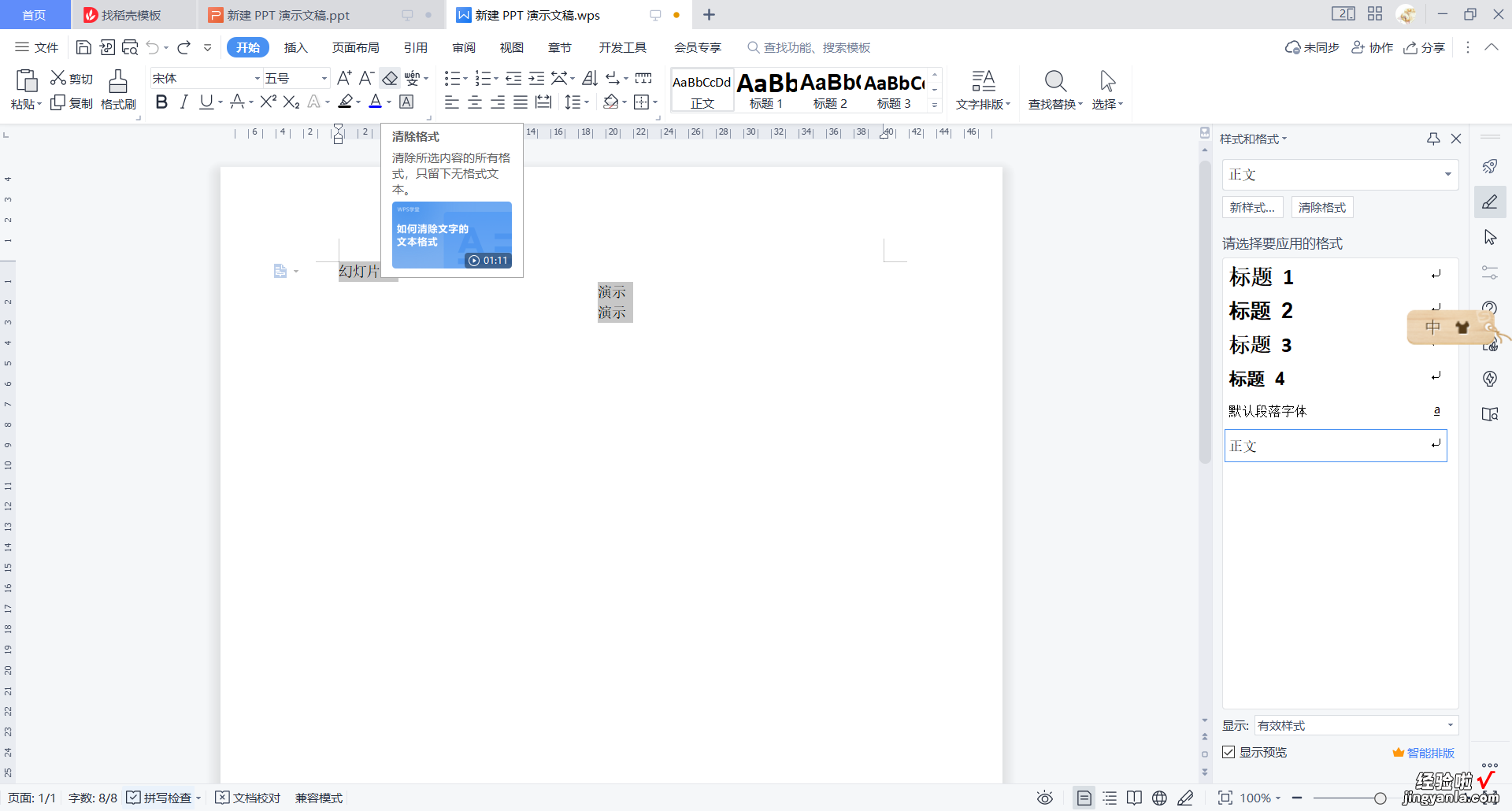
Task: Open the font color dropdown arrow
Action: [x=389, y=102]
